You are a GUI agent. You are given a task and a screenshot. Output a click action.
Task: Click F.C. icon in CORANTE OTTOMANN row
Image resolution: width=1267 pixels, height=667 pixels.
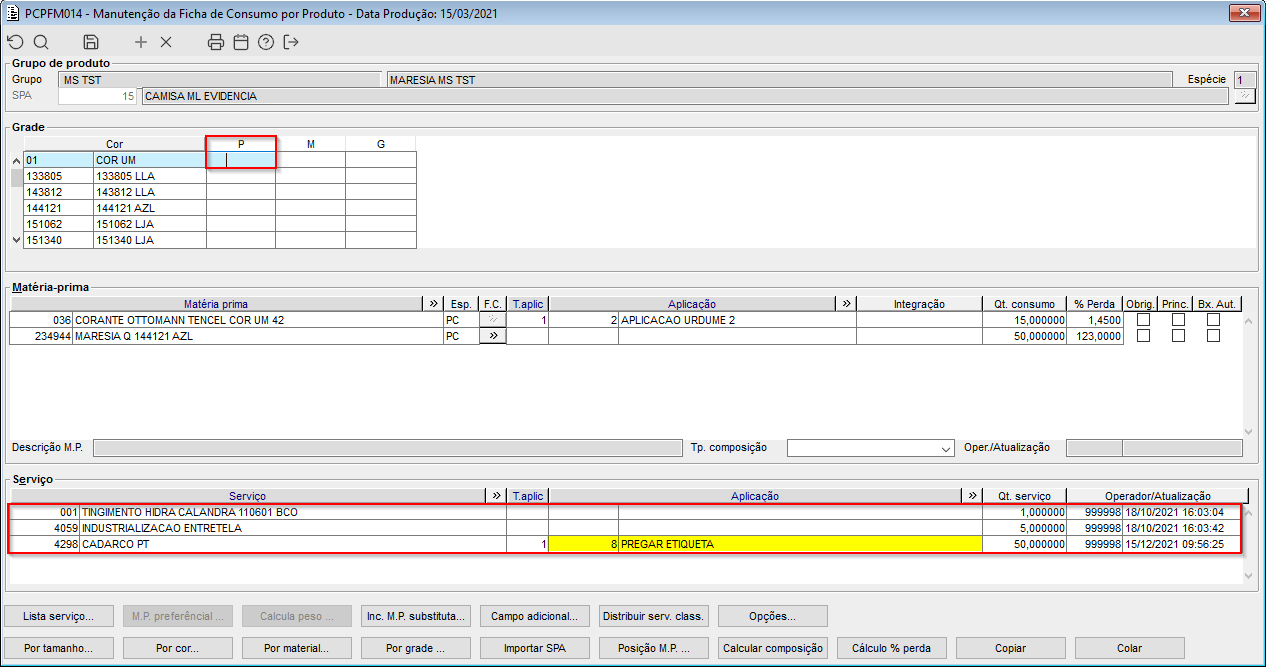point(493,320)
